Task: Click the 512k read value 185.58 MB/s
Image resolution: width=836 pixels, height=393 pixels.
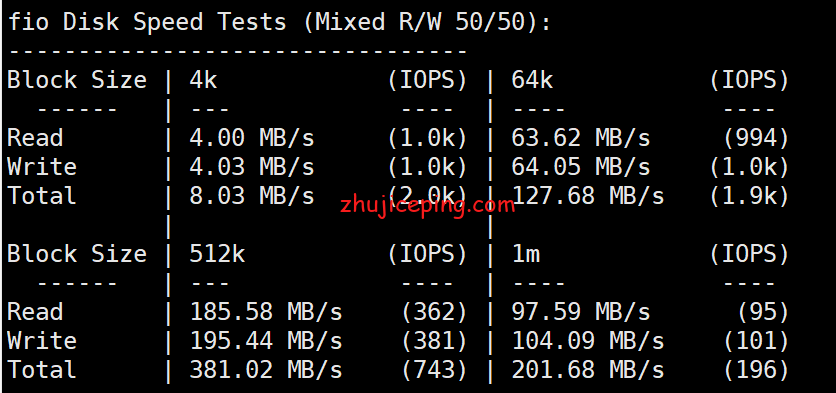Action: [x=266, y=312]
